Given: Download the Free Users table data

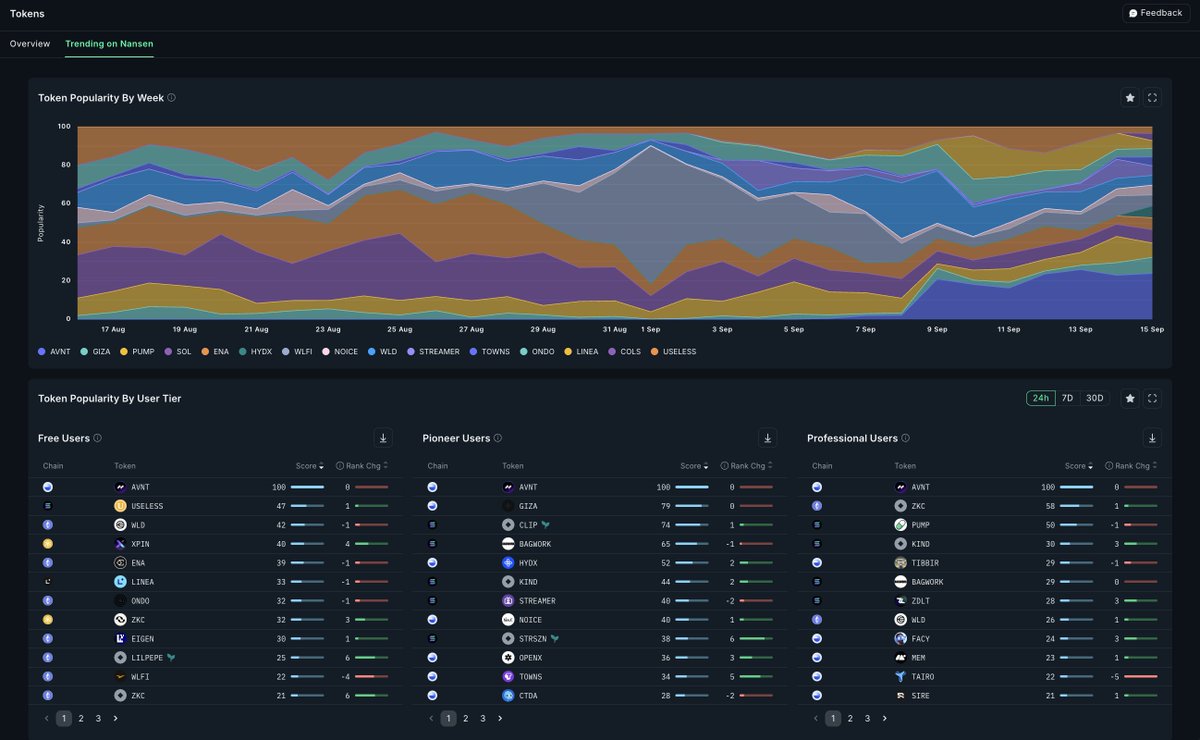Looking at the screenshot, I should (383, 437).
